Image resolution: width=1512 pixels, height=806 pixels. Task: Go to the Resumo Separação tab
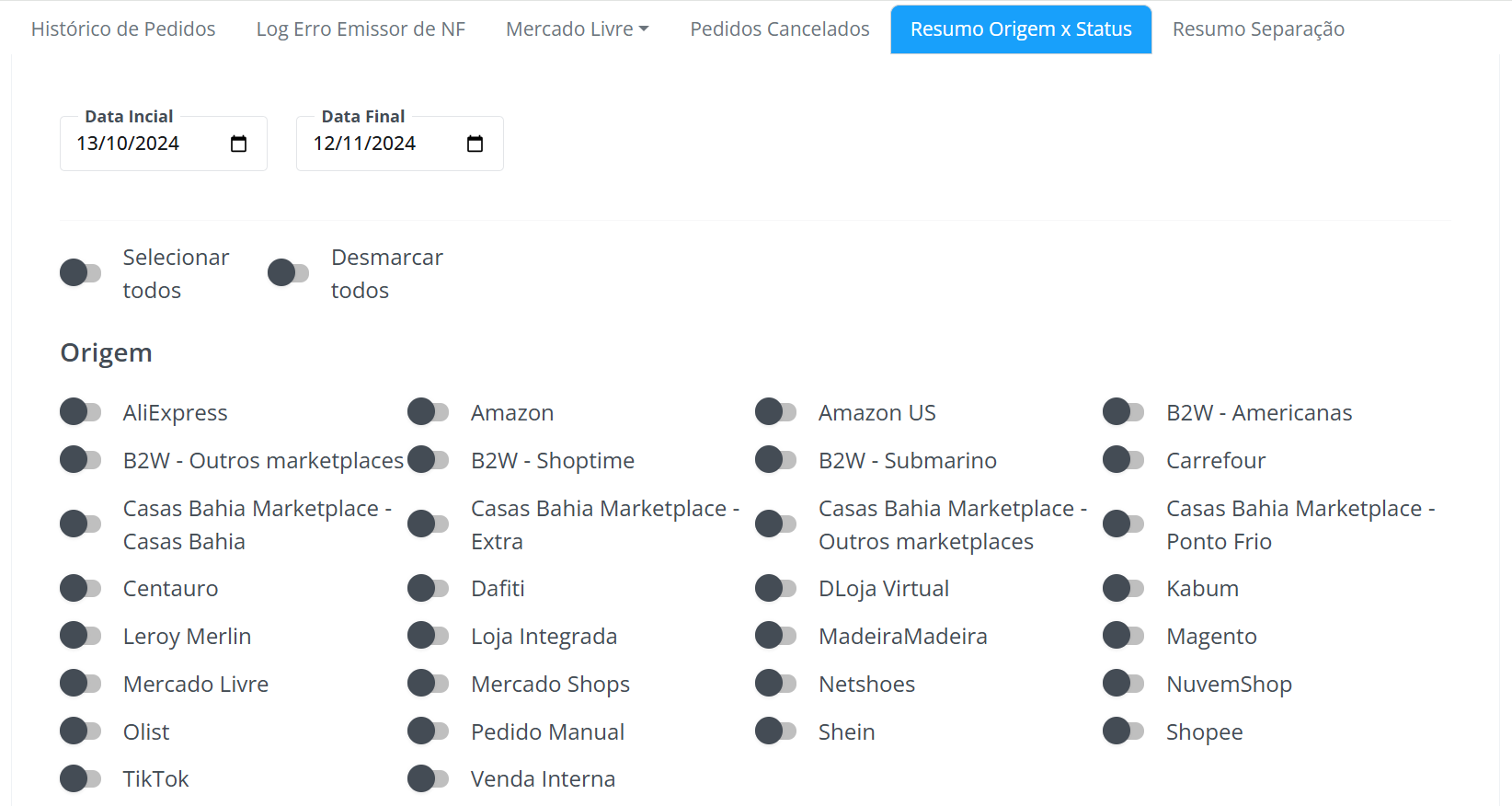pos(1258,29)
